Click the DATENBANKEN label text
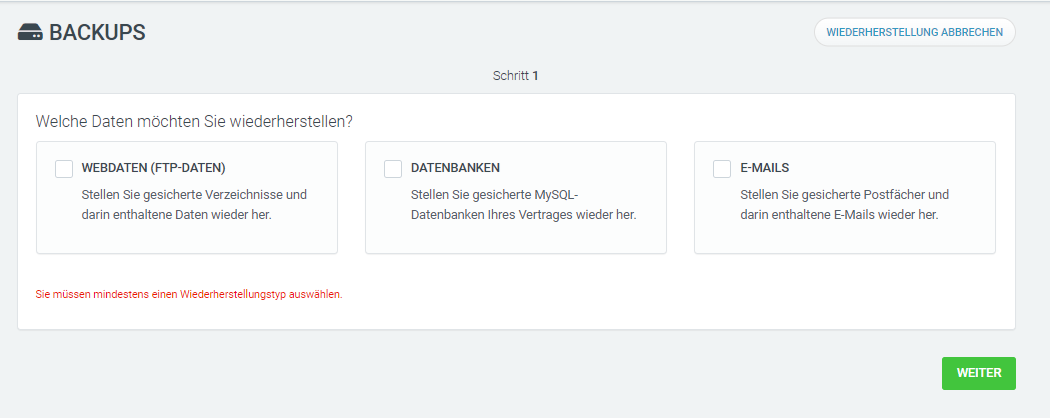The image size is (1050, 418). 455,169
